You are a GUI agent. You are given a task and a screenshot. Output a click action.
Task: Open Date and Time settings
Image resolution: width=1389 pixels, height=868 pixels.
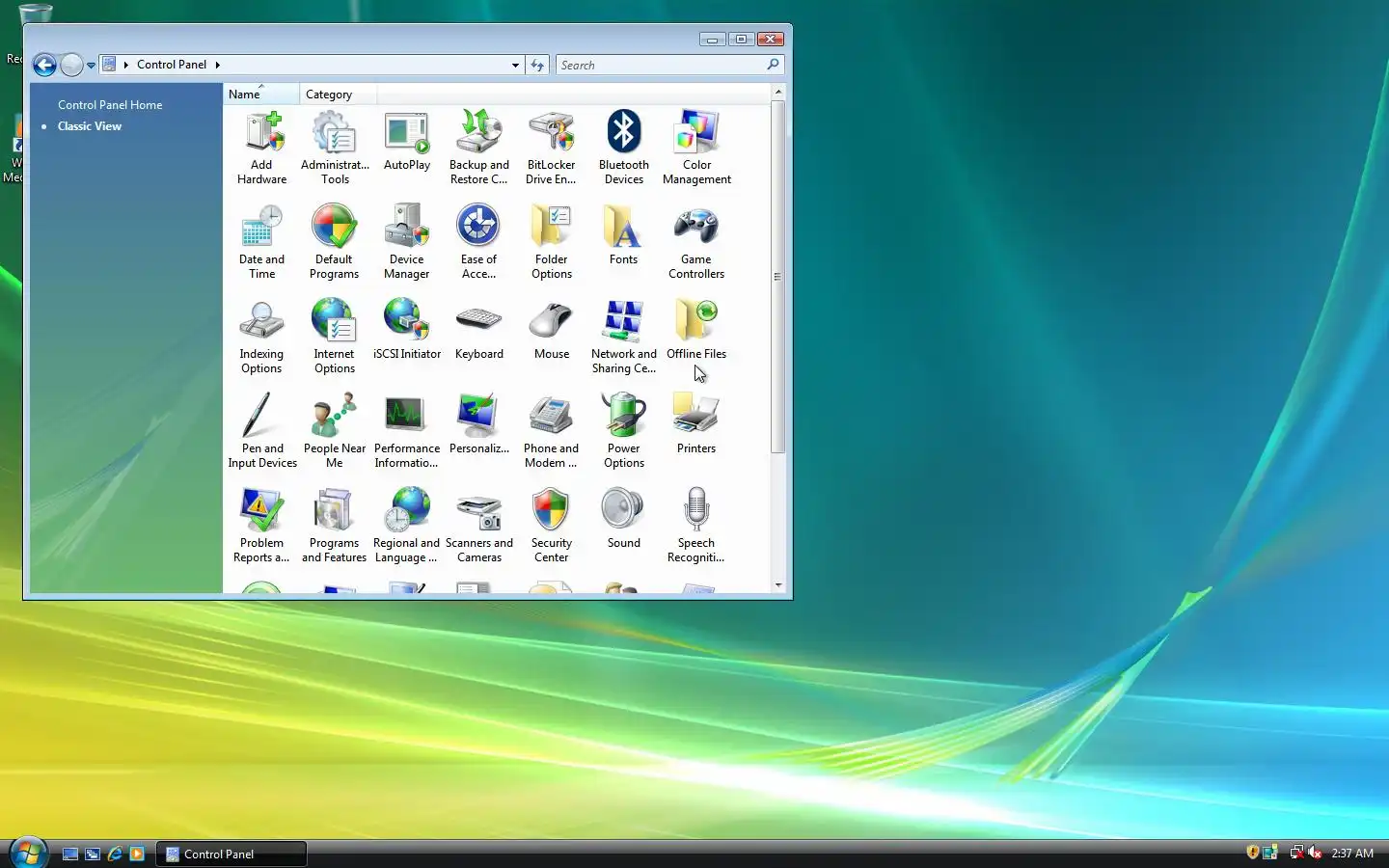[x=261, y=241]
